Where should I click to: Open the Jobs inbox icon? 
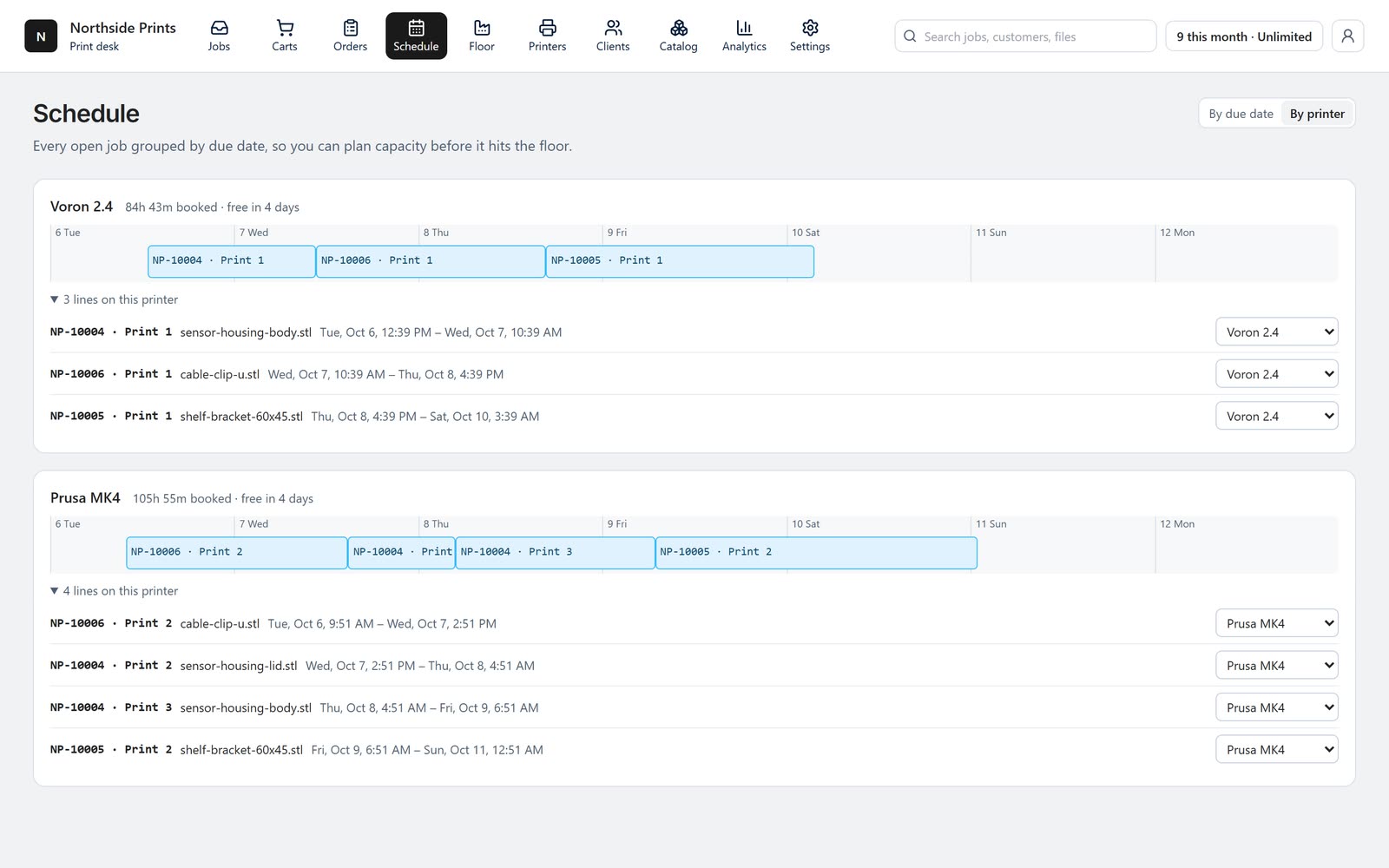[x=219, y=28]
